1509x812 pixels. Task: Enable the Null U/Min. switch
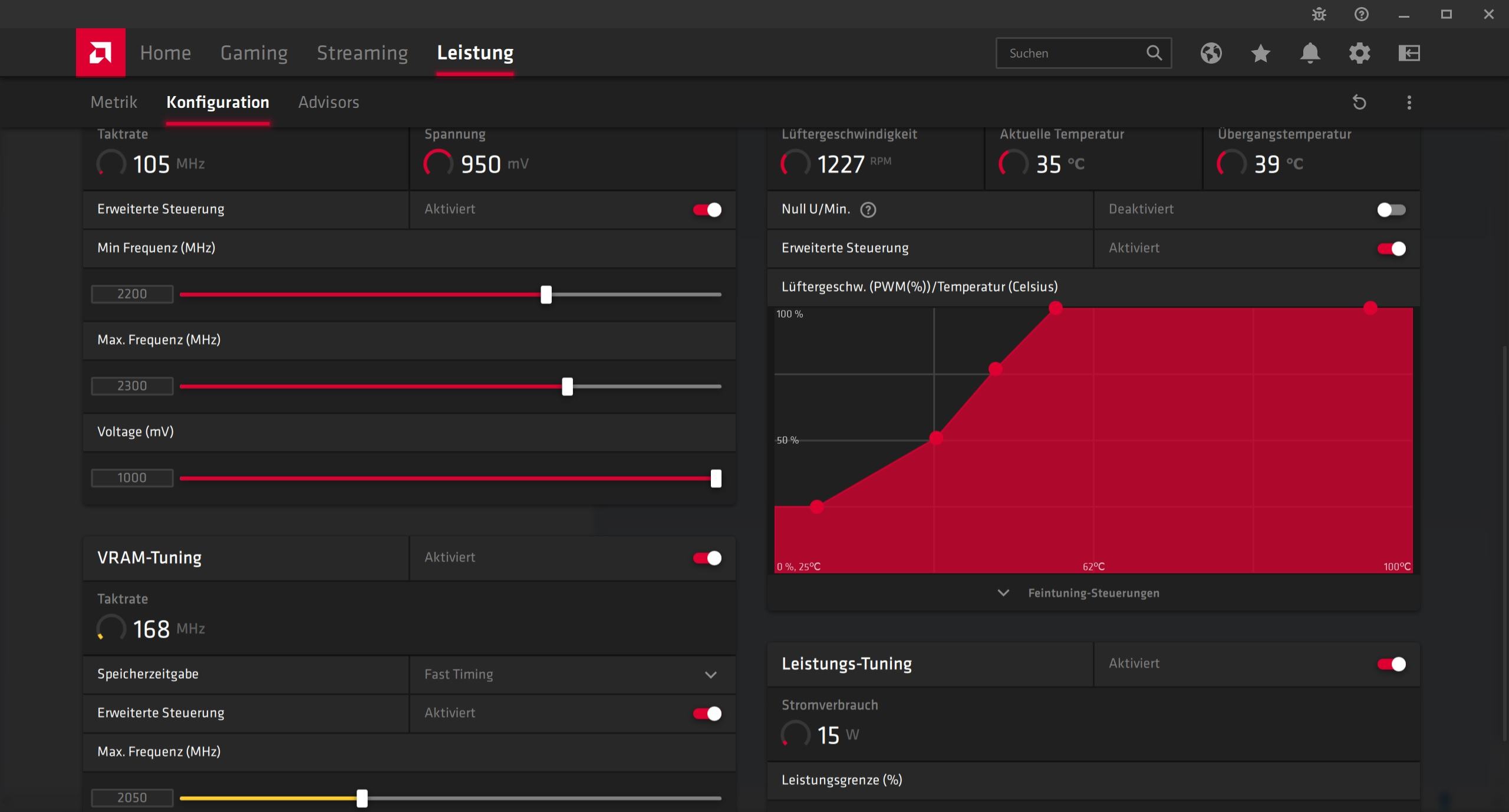[1392, 210]
